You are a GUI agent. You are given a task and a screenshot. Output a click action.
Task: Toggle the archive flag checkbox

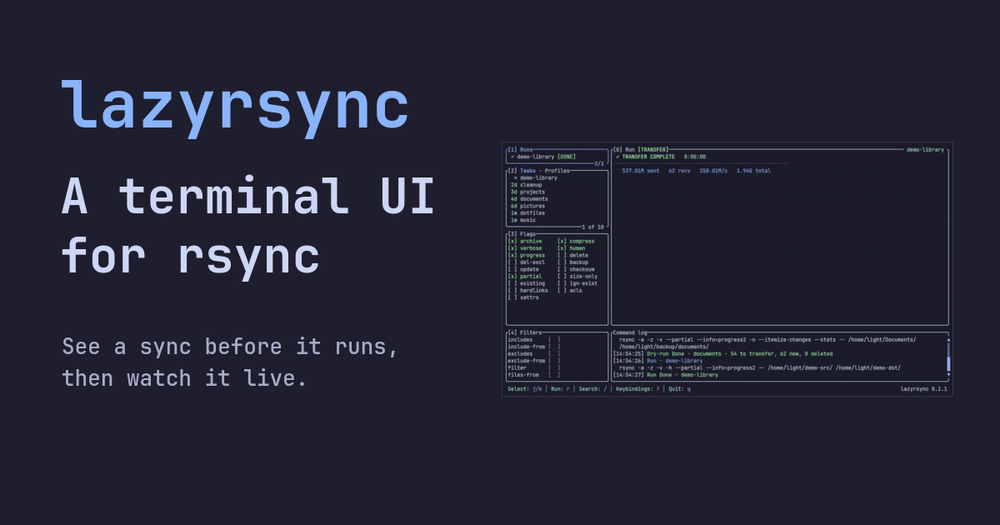tap(512, 241)
